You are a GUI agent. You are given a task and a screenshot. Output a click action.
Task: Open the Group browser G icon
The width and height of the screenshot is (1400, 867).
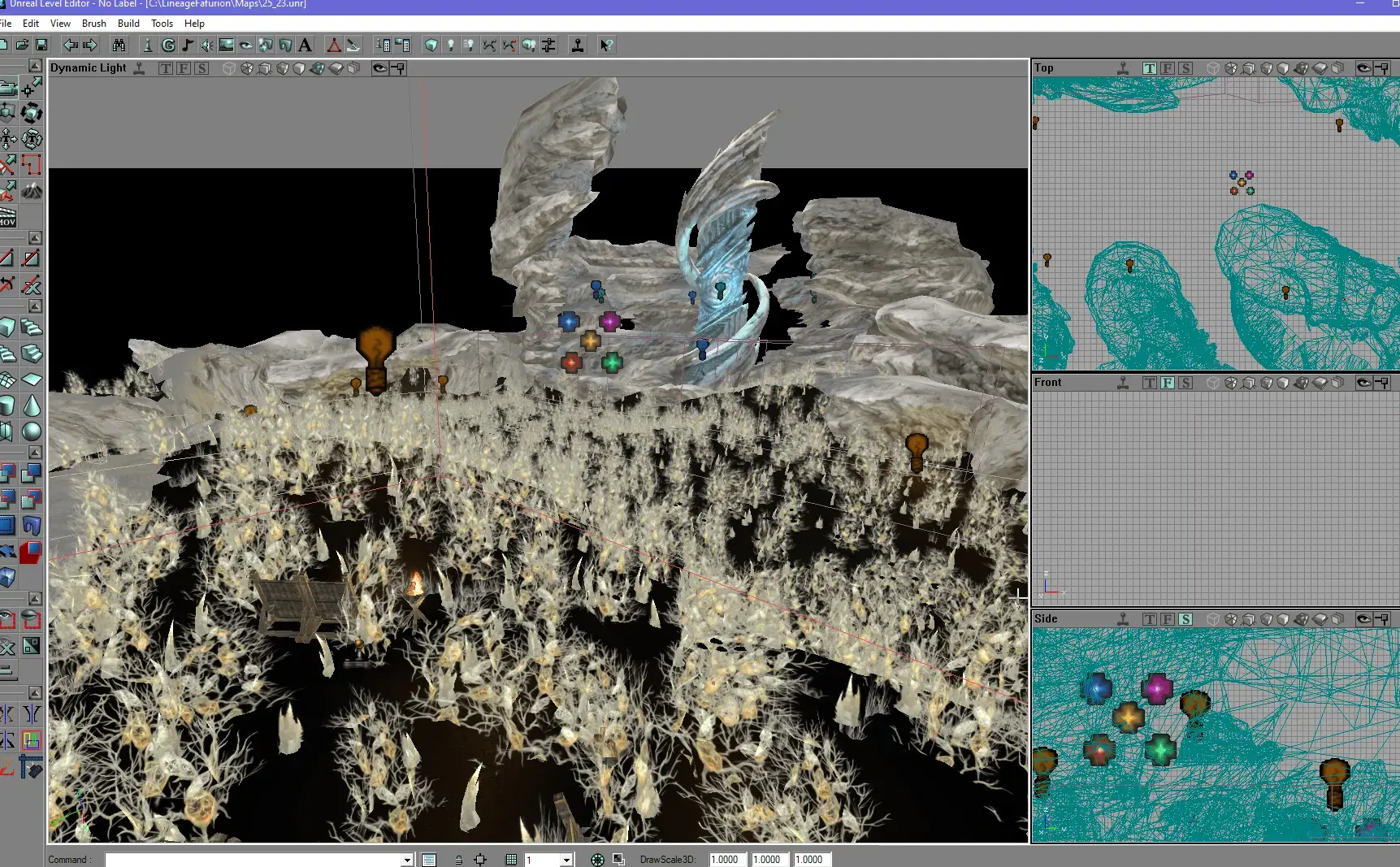tap(168, 45)
